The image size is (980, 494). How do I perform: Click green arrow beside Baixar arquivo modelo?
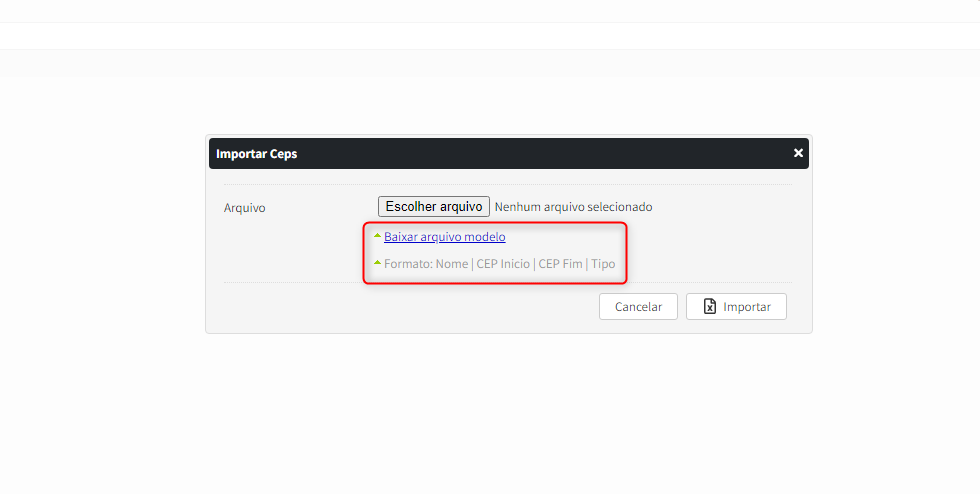pos(378,236)
